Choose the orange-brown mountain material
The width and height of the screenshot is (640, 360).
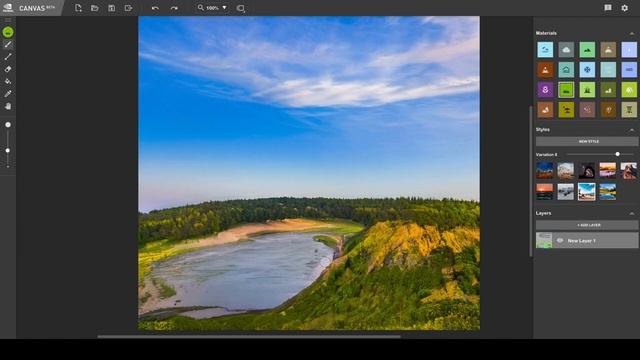click(x=545, y=70)
